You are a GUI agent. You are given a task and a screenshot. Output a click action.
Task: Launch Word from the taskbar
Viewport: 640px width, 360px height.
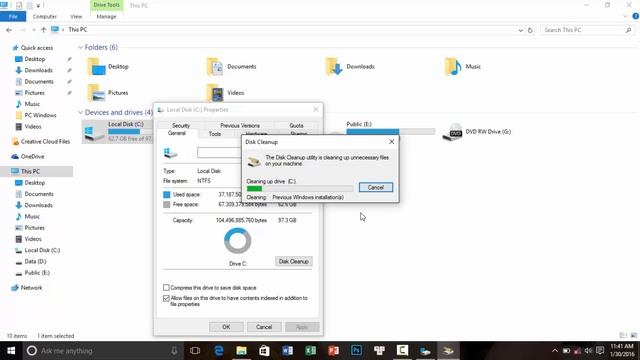click(287, 351)
